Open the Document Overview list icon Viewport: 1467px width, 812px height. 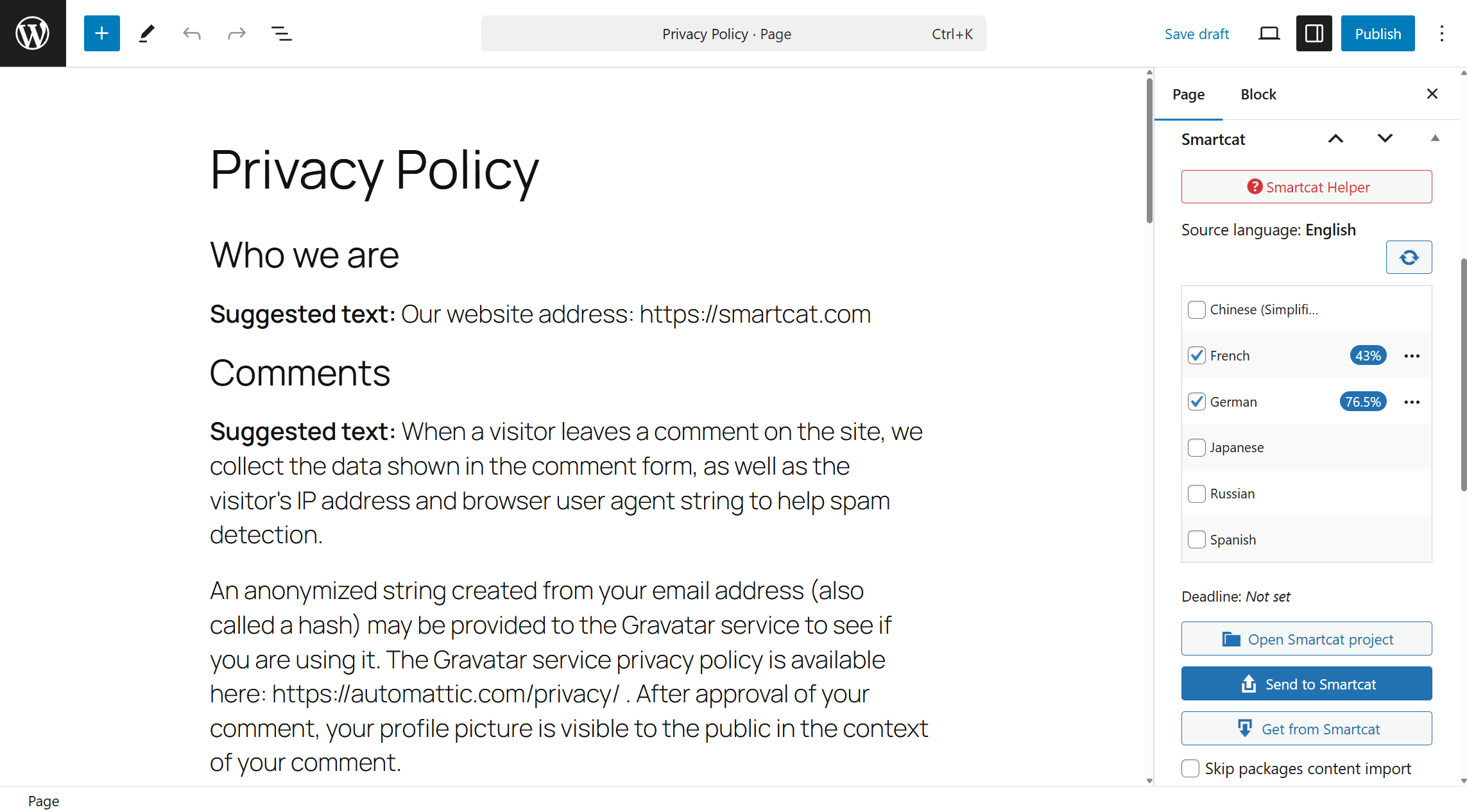(x=282, y=33)
